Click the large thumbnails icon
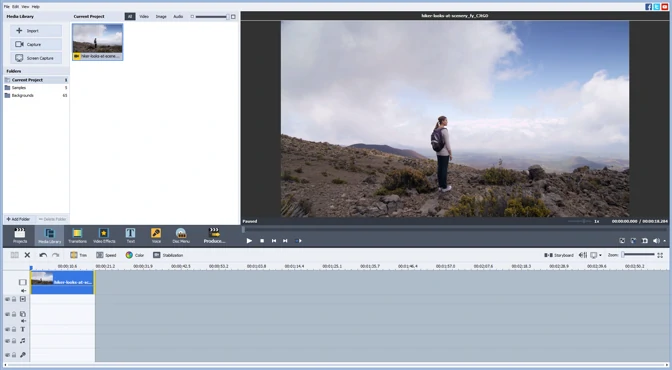Image resolution: width=672 pixels, height=370 pixels. pyautogui.click(x=233, y=17)
